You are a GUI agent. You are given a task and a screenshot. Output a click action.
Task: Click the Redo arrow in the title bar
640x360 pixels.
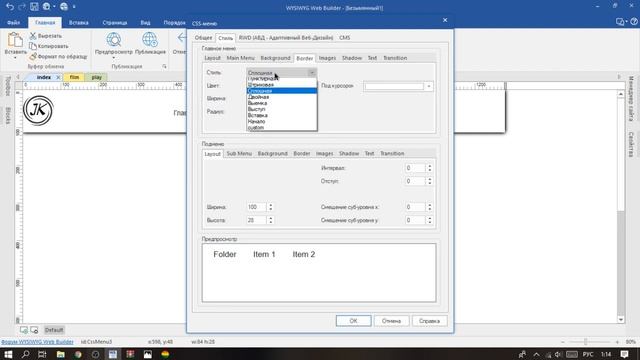pyautogui.click(x=22, y=7)
